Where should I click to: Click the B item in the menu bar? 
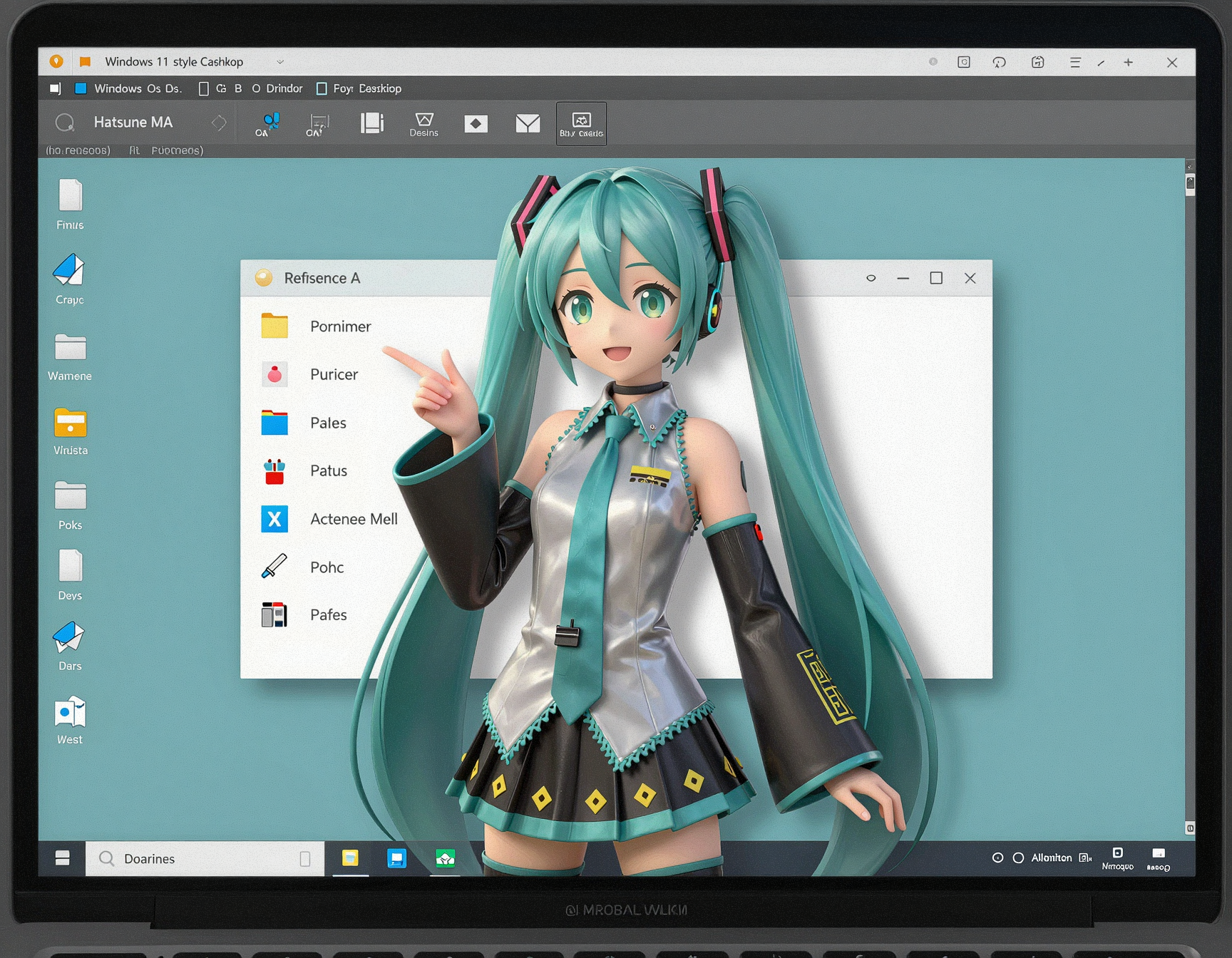[x=238, y=88]
